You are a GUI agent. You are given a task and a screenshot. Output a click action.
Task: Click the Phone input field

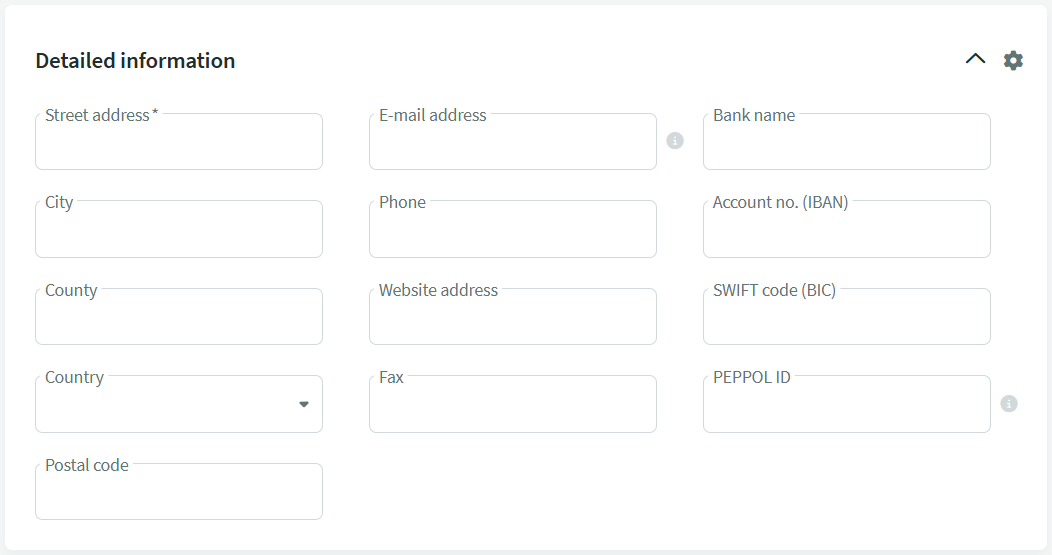[x=513, y=232]
